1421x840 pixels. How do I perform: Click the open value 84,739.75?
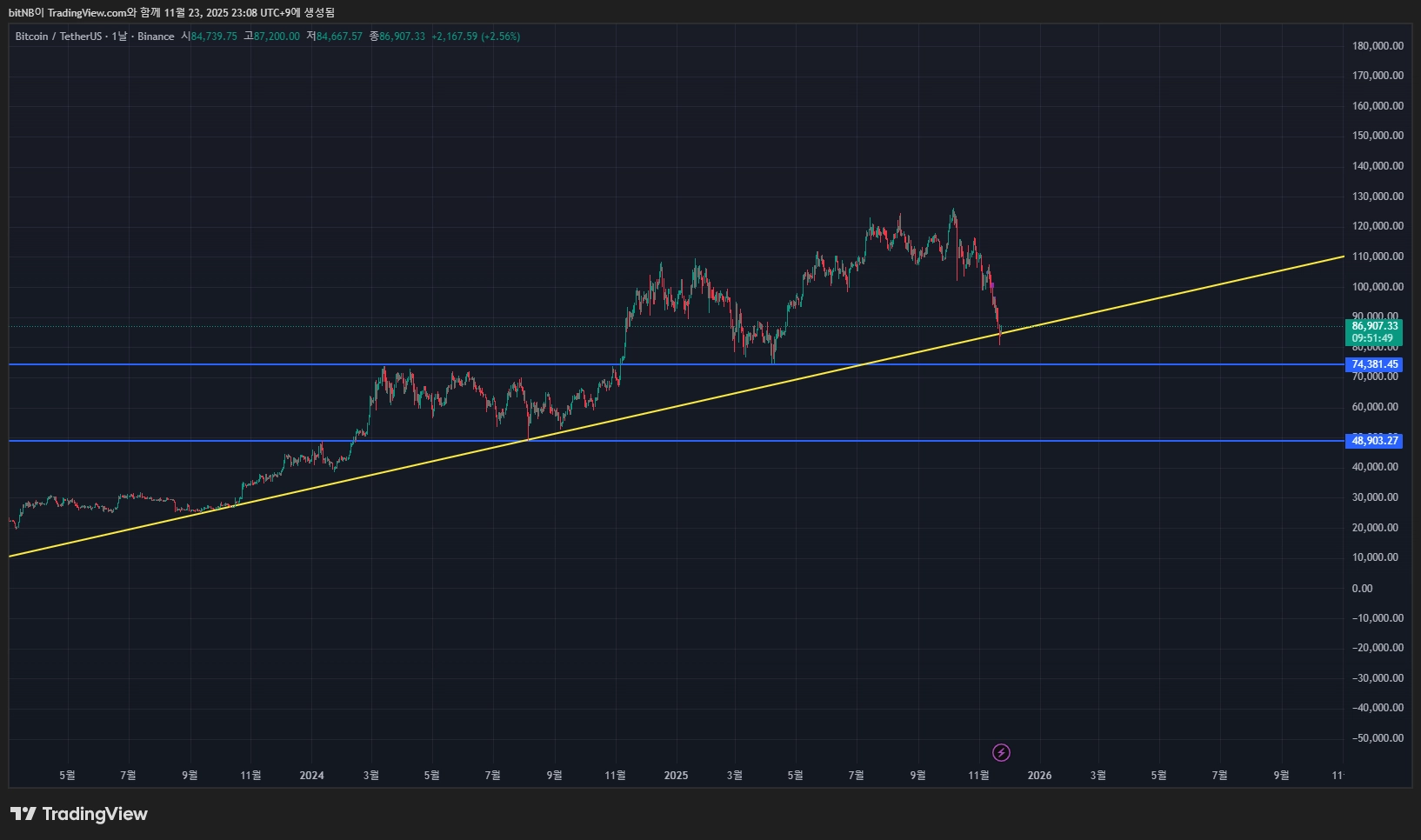click(x=214, y=37)
